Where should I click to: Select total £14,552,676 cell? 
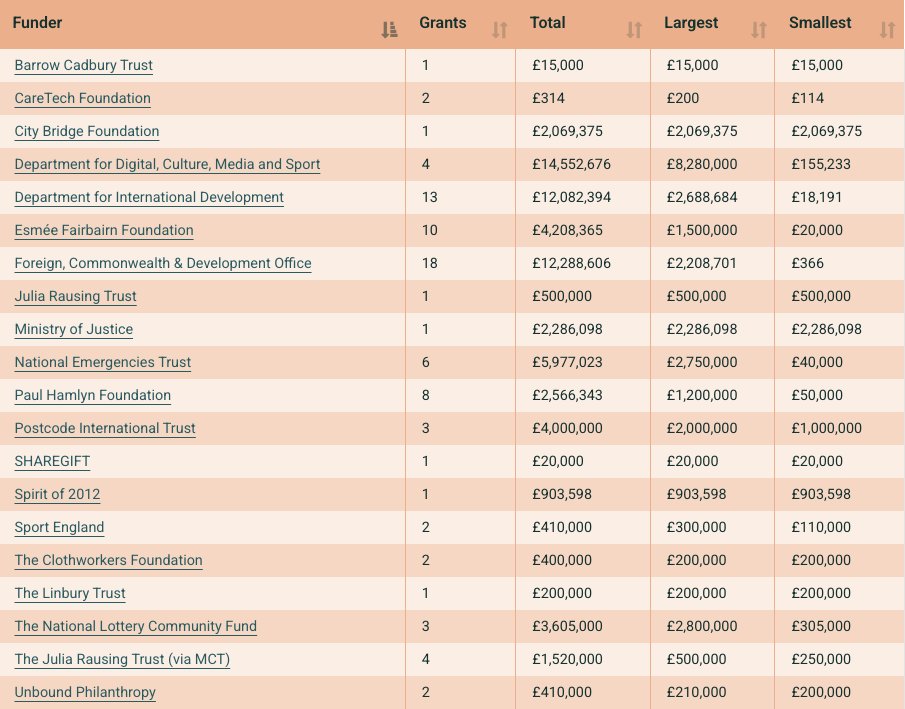583,164
